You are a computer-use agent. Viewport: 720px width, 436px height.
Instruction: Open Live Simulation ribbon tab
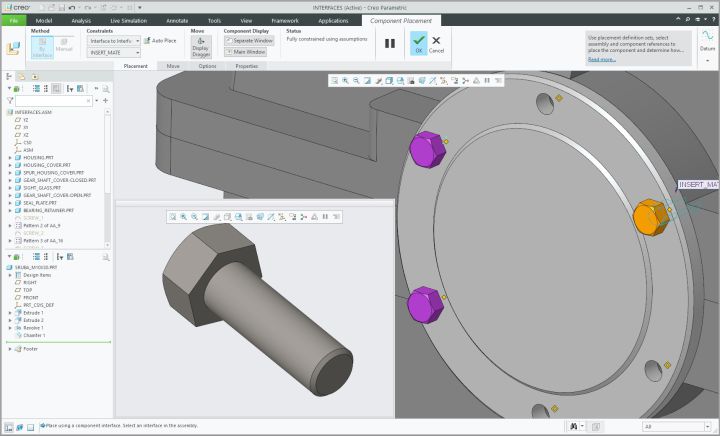pos(129,21)
